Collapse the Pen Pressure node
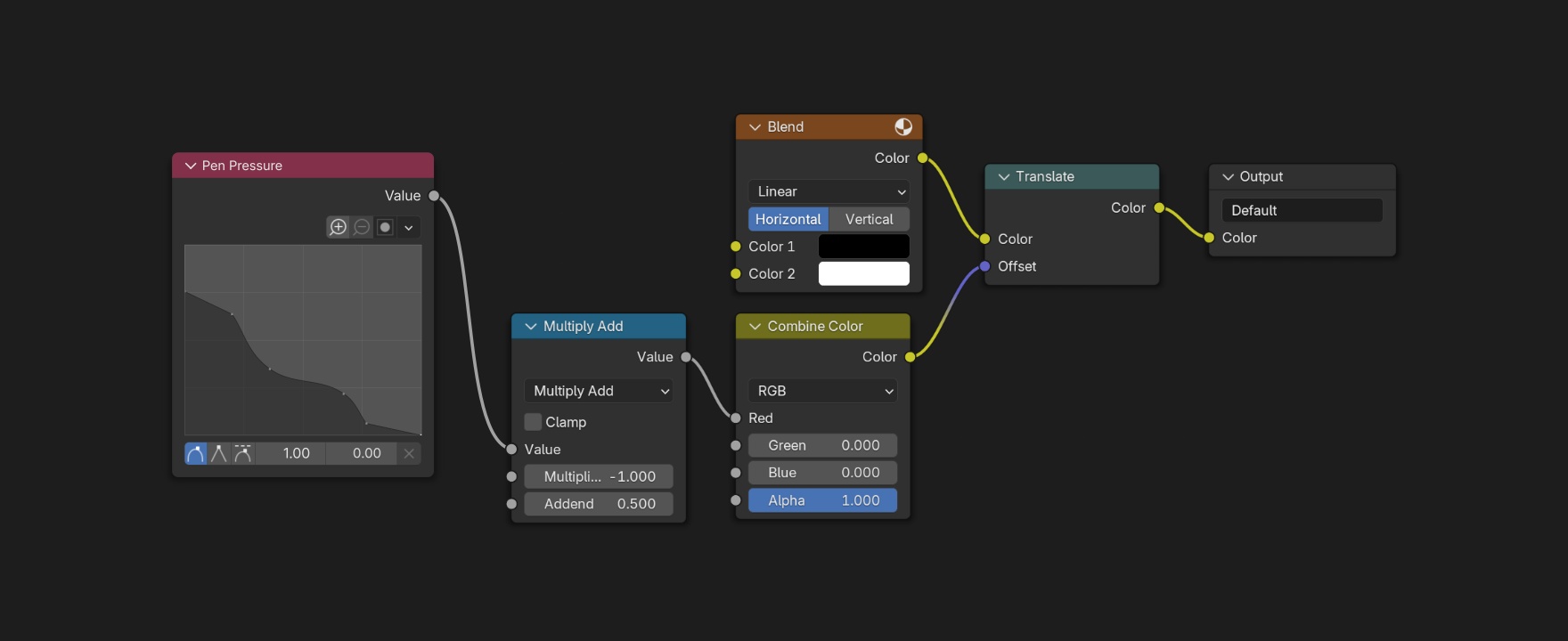The image size is (1568, 641). point(191,166)
